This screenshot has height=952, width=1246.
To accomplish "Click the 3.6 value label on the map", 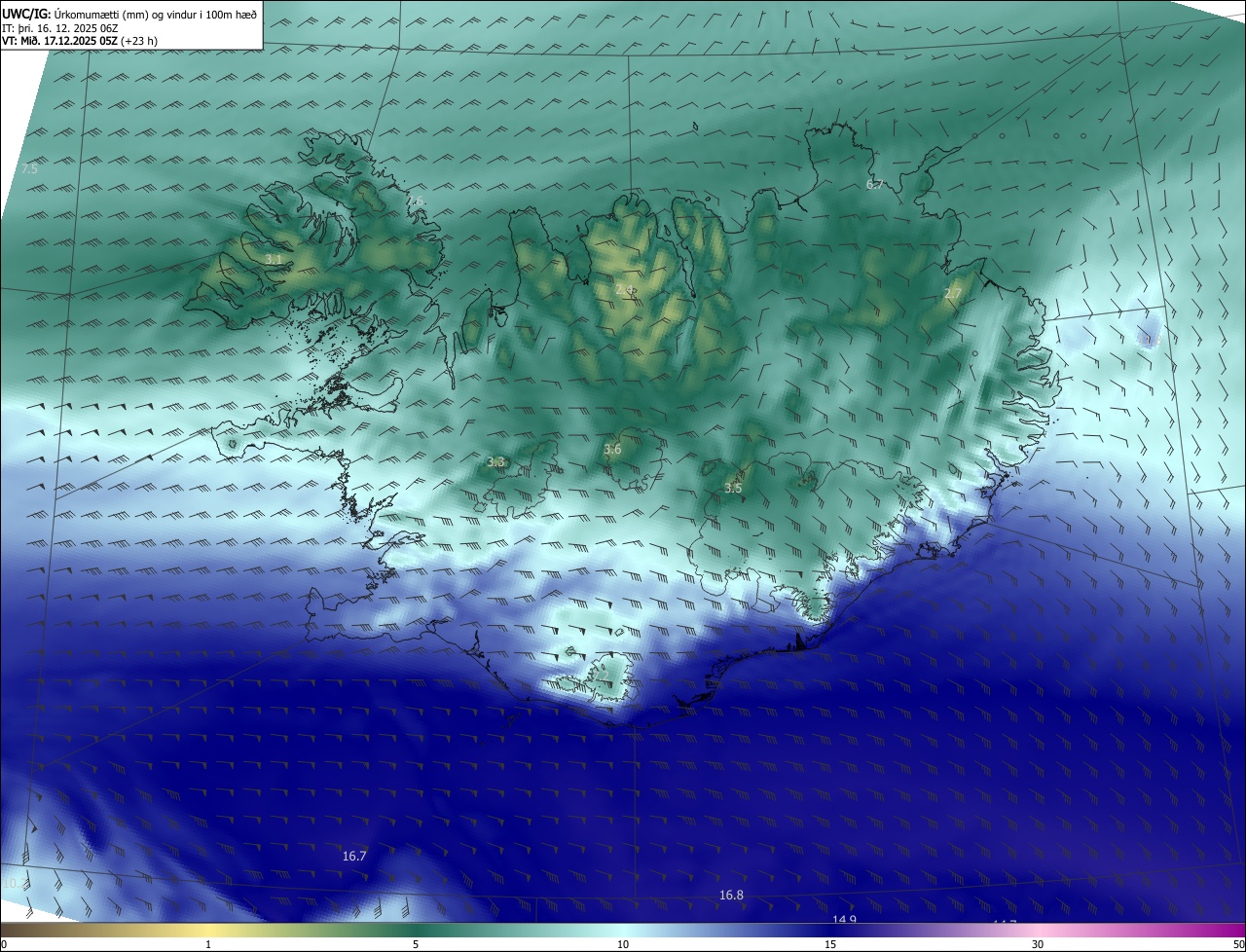I will click(x=612, y=450).
